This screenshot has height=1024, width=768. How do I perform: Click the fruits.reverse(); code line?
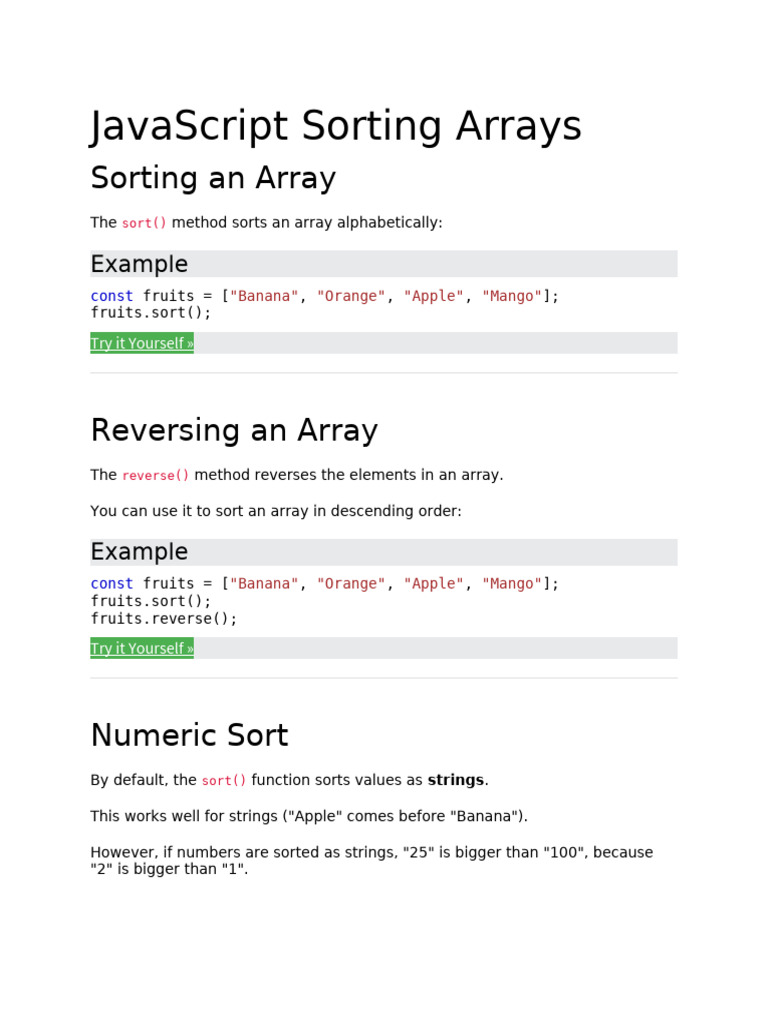pos(164,618)
